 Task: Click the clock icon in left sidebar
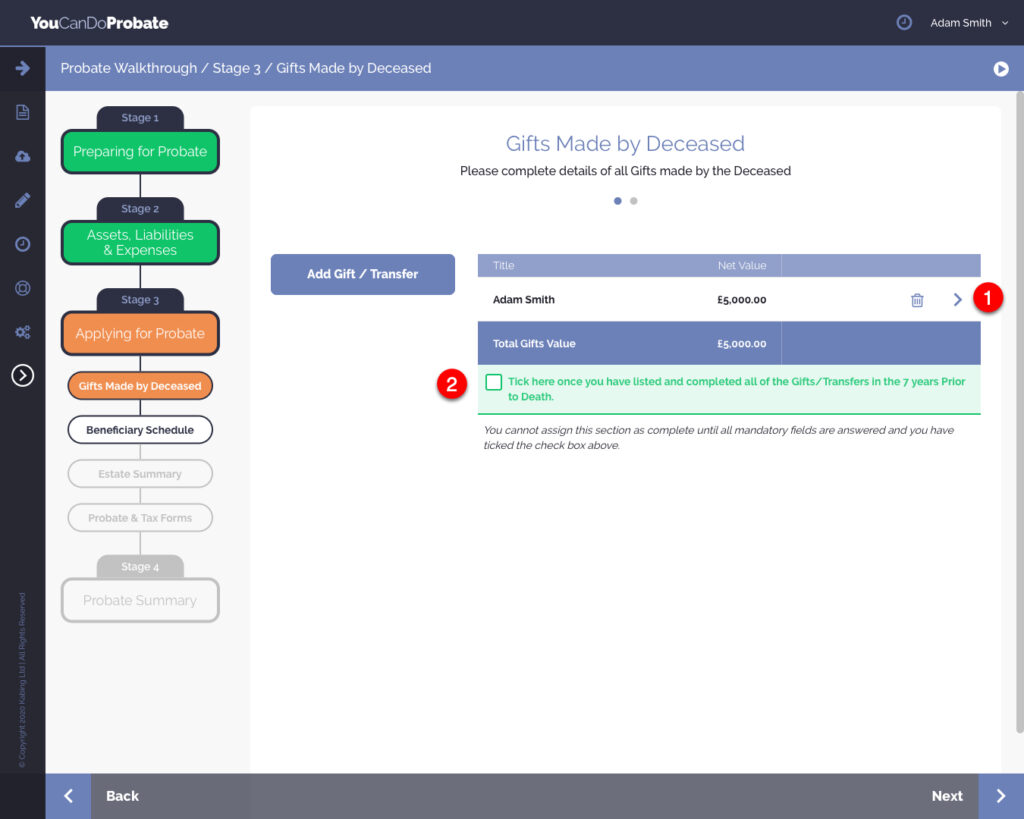click(22, 244)
